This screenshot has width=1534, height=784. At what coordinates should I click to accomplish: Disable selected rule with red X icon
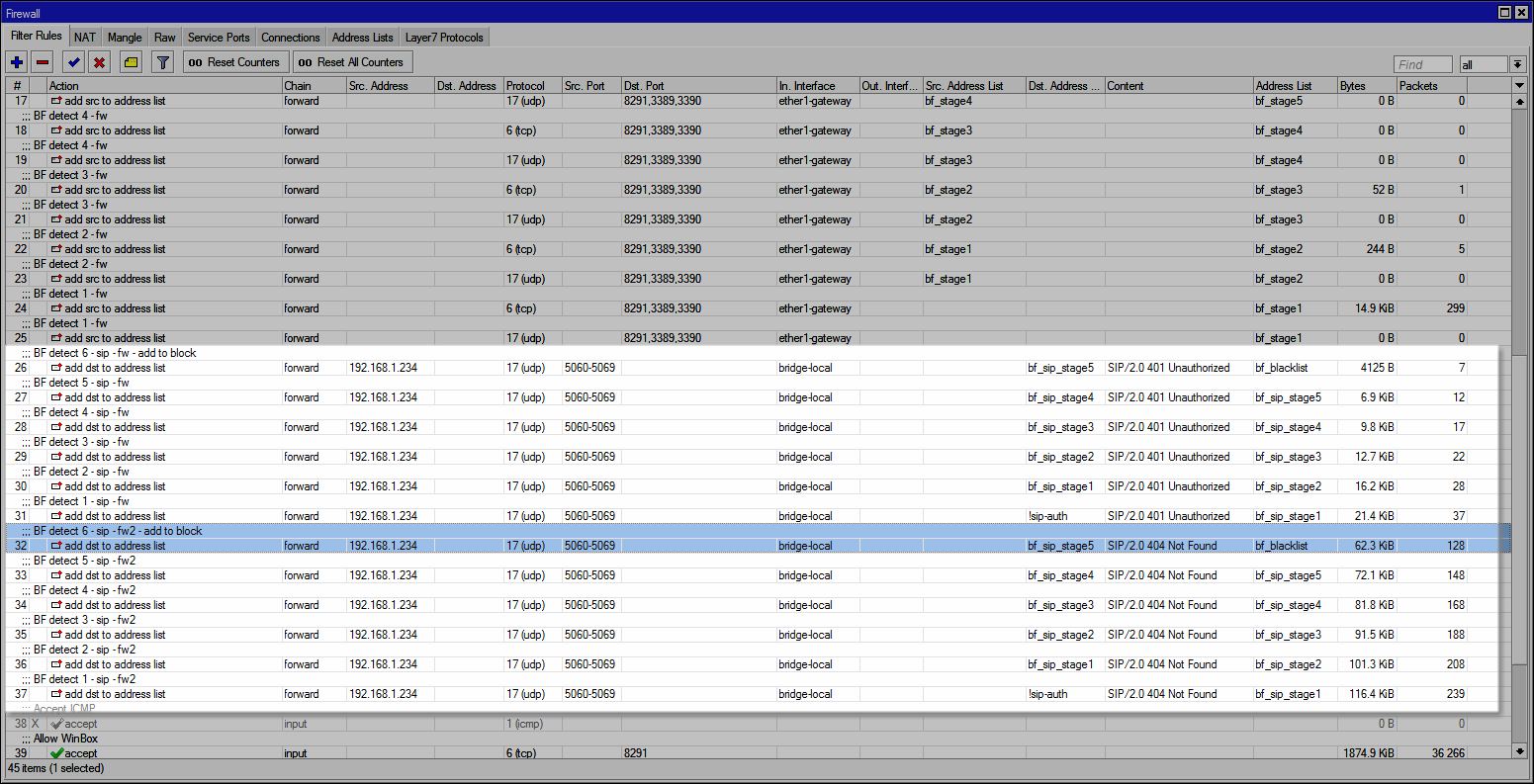coord(99,62)
